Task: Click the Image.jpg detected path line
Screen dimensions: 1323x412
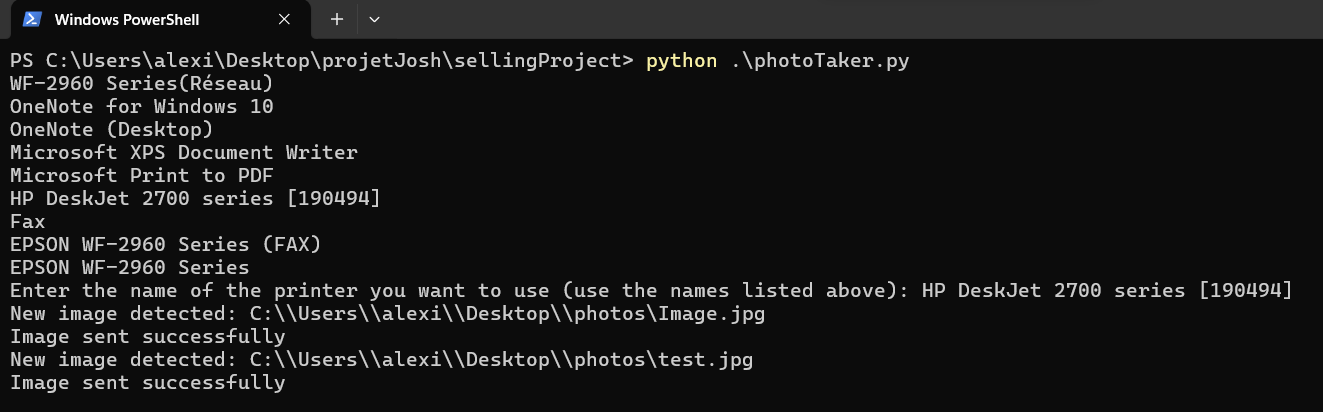Action: (x=387, y=314)
